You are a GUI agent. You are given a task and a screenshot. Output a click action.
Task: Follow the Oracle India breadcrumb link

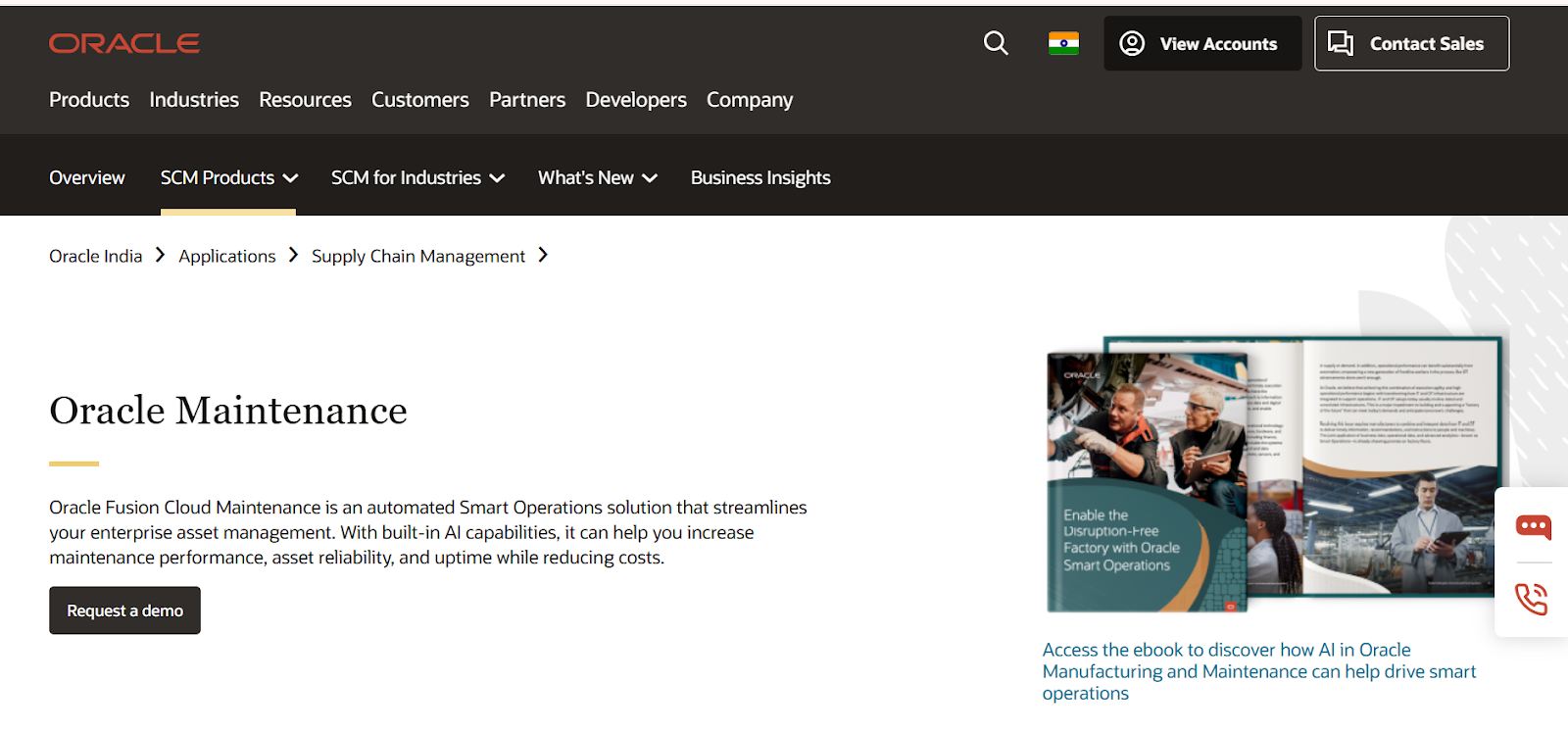96,256
